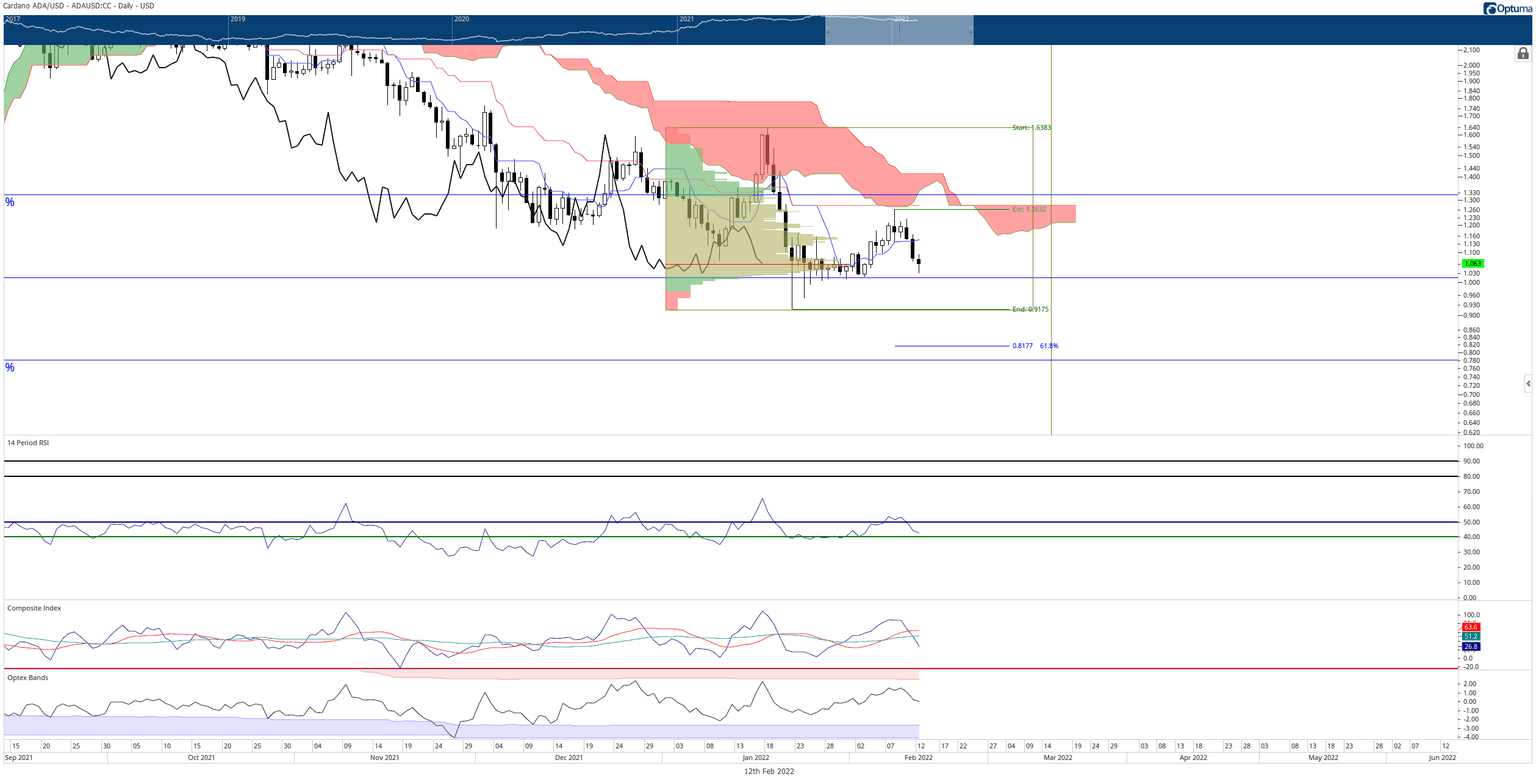Screen dimensions: 1536x783
Task: Click the lower blue percent marker
Action: point(10,368)
